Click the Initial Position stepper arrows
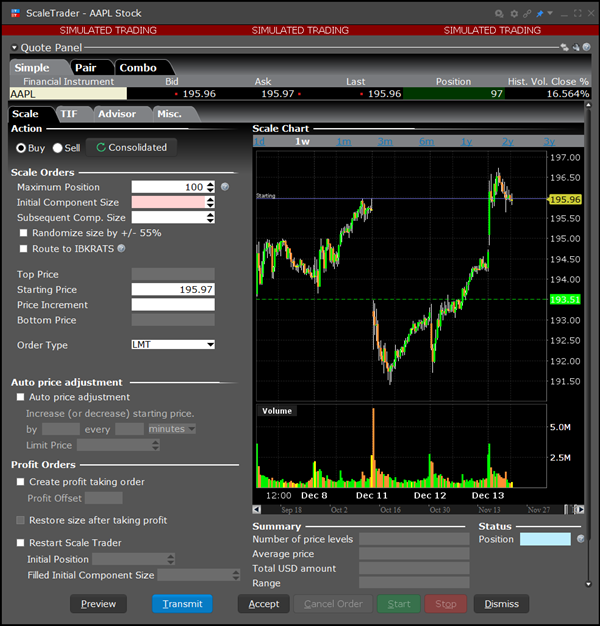The image size is (600, 626). tap(171, 559)
